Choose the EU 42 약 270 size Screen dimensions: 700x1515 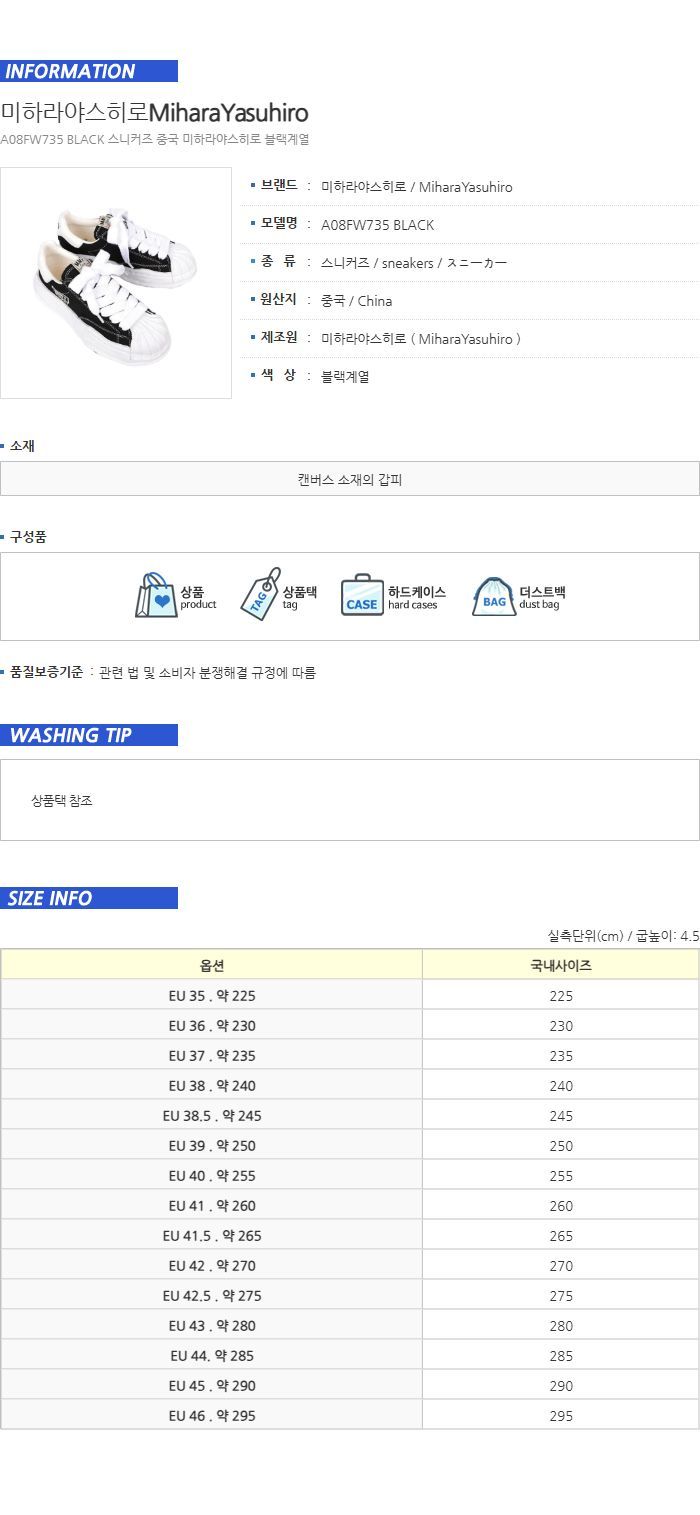(x=212, y=1266)
